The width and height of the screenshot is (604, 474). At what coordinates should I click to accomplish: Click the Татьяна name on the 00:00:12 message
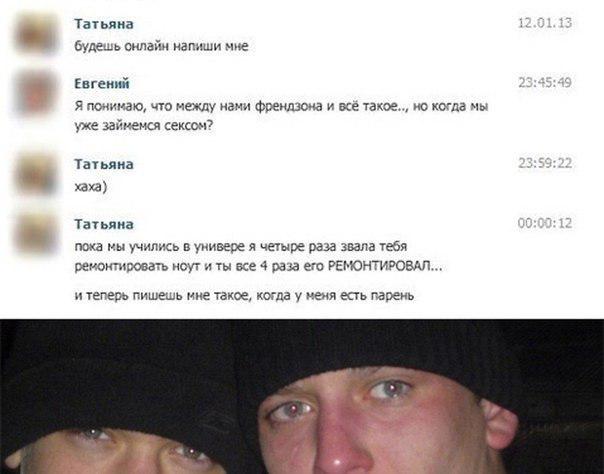coord(104,224)
